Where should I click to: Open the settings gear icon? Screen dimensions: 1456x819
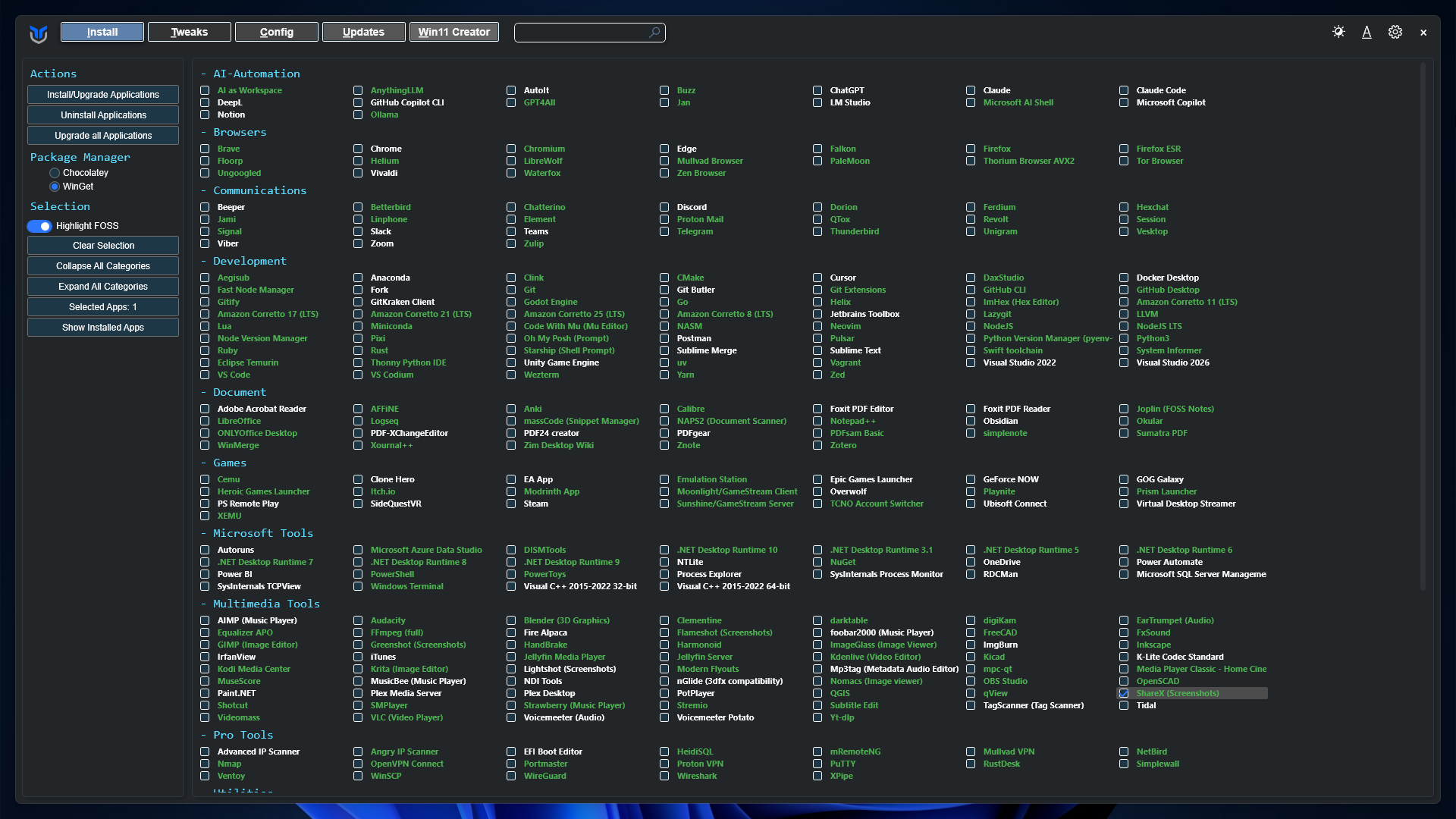click(x=1395, y=32)
